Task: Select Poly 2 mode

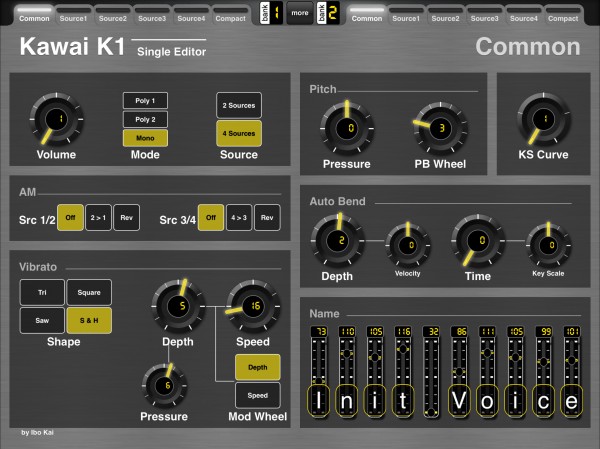Action: pyautogui.click(x=145, y=119)
